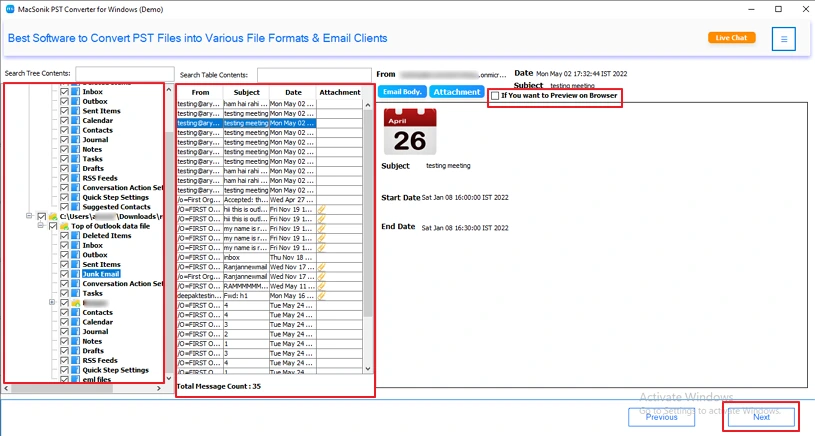Screen dimensions: 815x436
Task: Click message table scroll-up arrow
Action: coord(367,105)
